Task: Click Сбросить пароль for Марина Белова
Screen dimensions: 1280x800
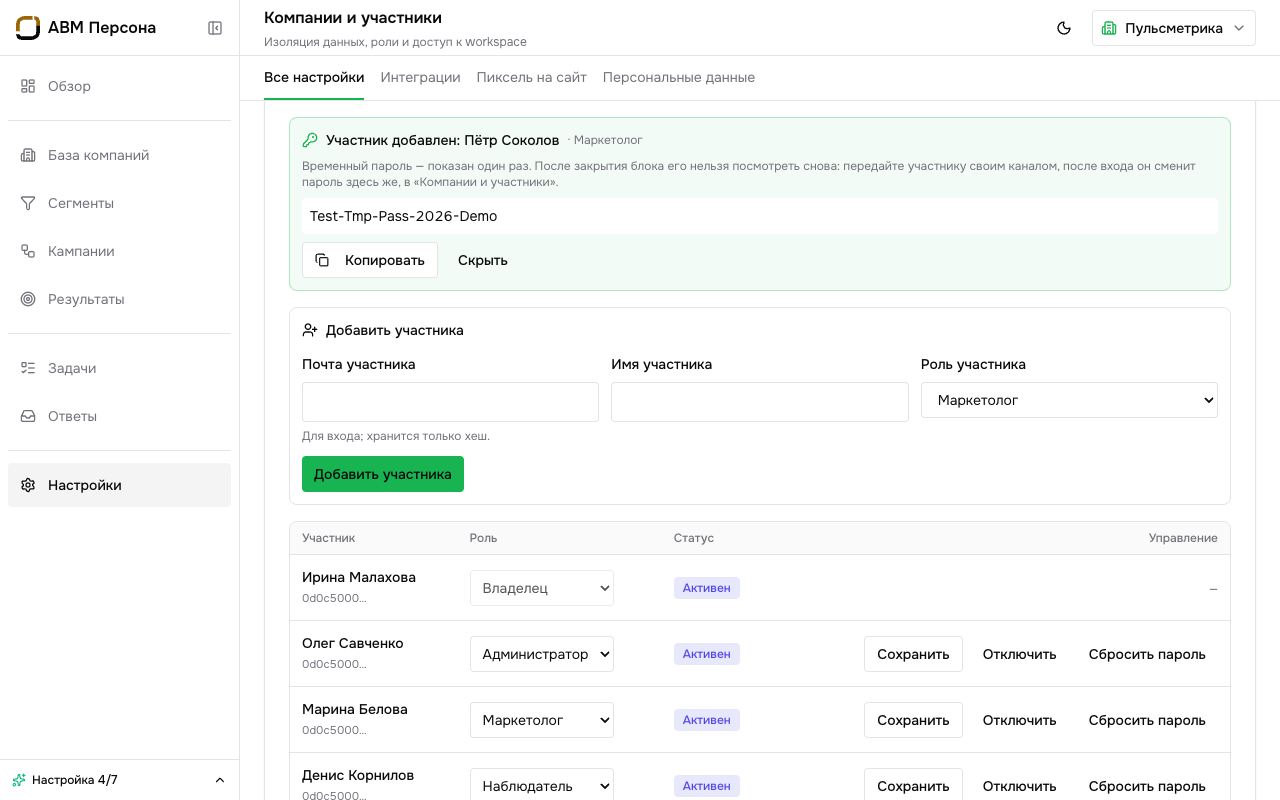Action: (1147, 720)
